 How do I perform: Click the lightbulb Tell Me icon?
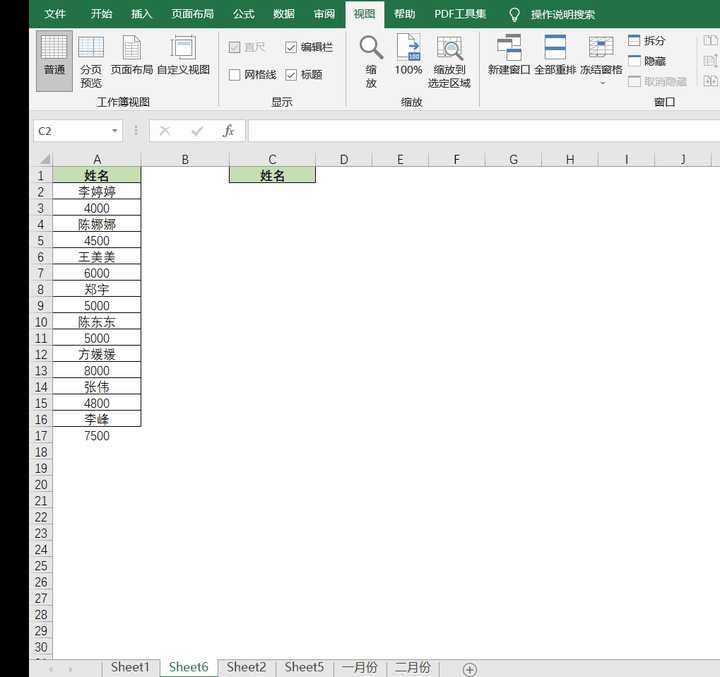coord(514,15)
